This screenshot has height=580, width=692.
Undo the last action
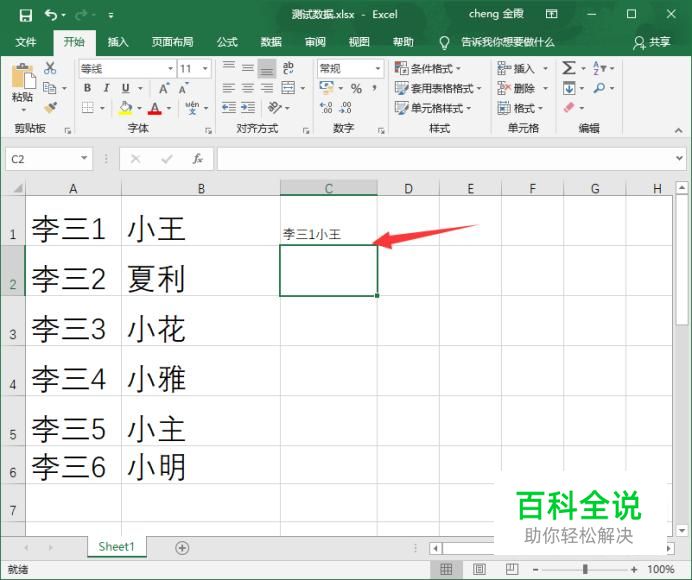(51, 15)
